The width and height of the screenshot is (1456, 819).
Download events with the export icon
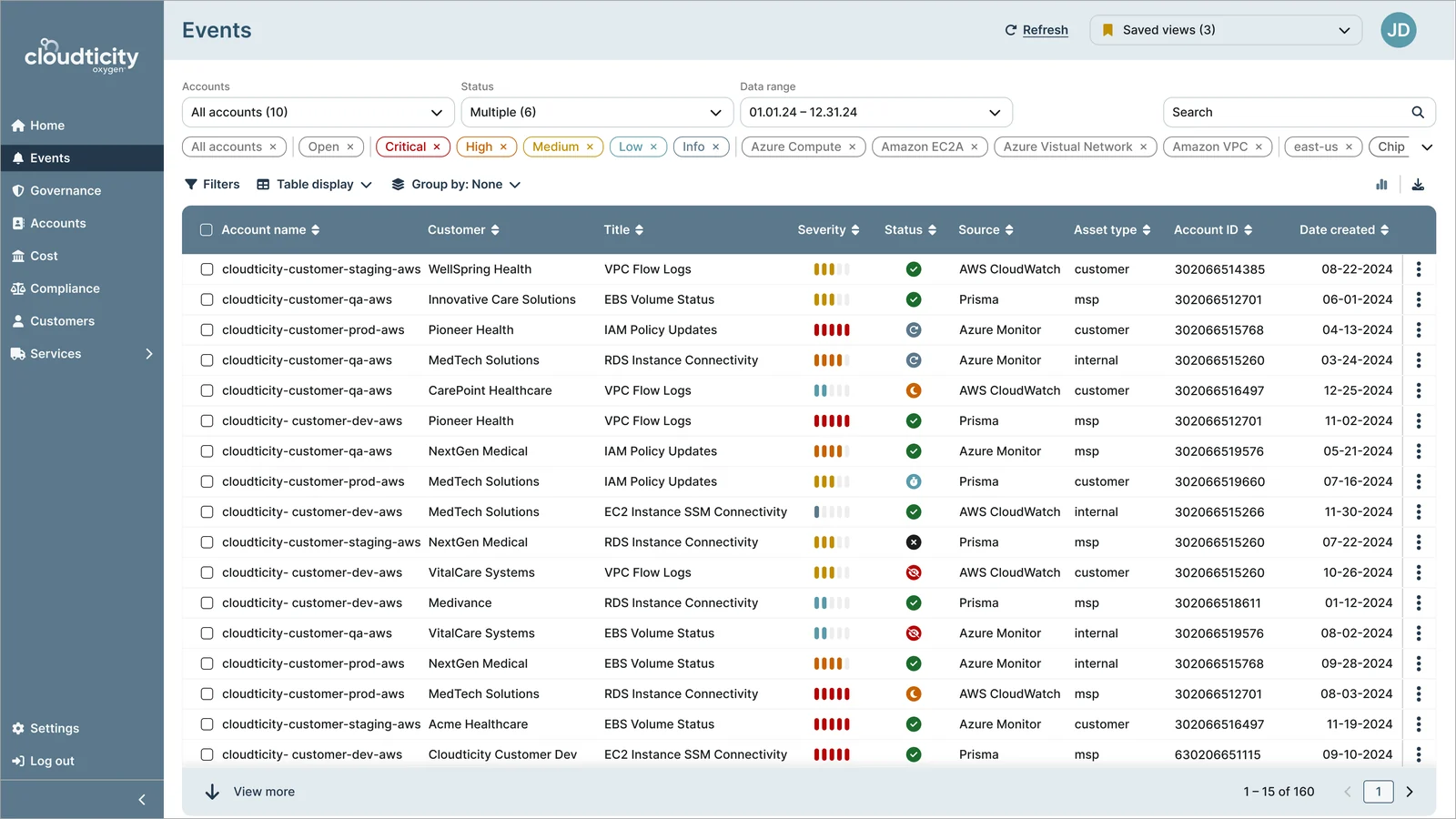tap(1418, 185)
